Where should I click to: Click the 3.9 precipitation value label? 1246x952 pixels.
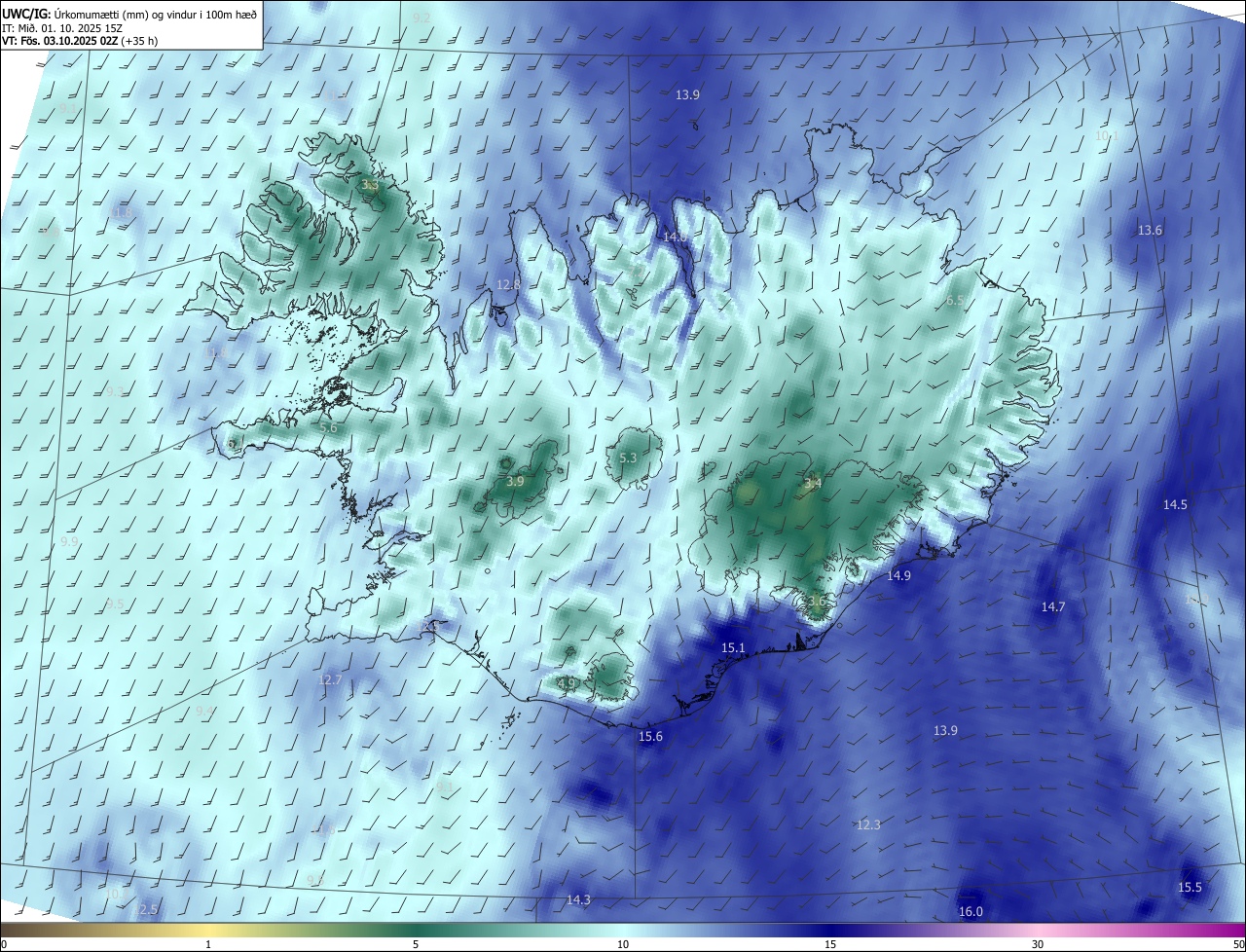click(x=515, y=481)
